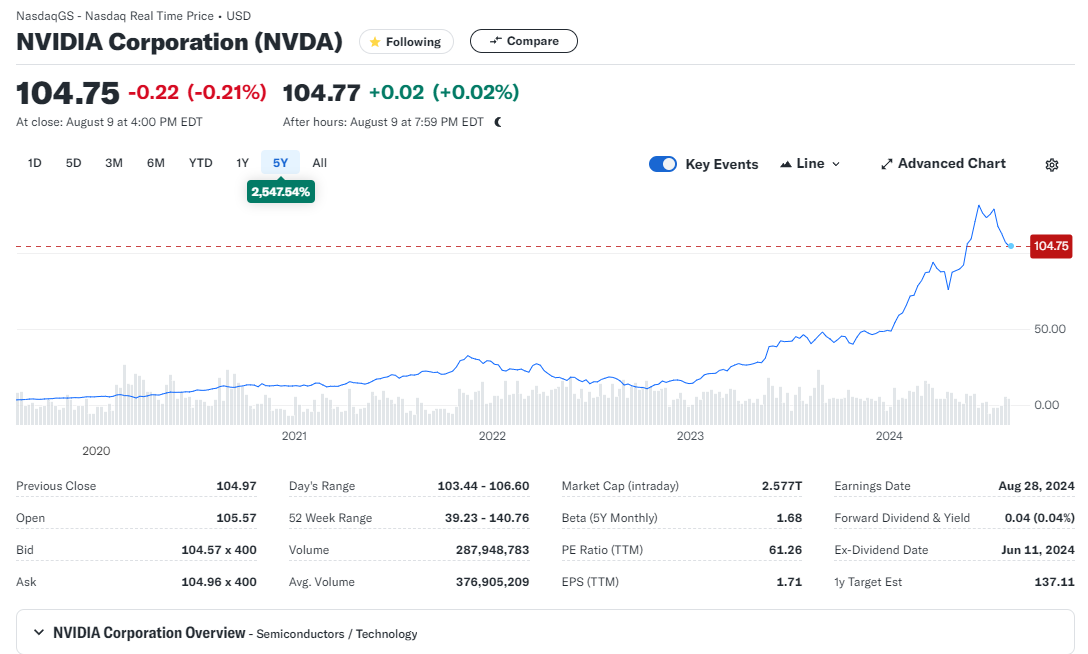1088x654 pixels.
Task: Click the 2022 label on the chart axis
Action: coord(492,436)
